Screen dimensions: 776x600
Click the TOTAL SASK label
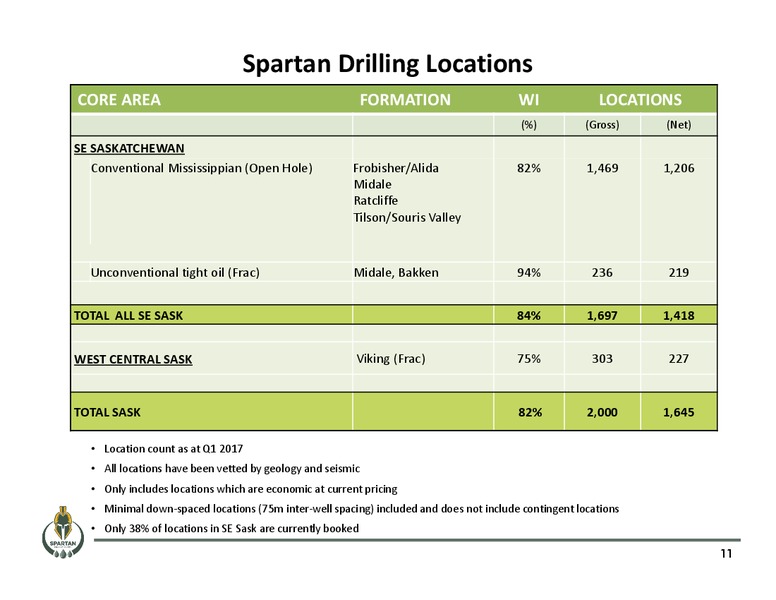pyautogui.click(x=107, y=412)
